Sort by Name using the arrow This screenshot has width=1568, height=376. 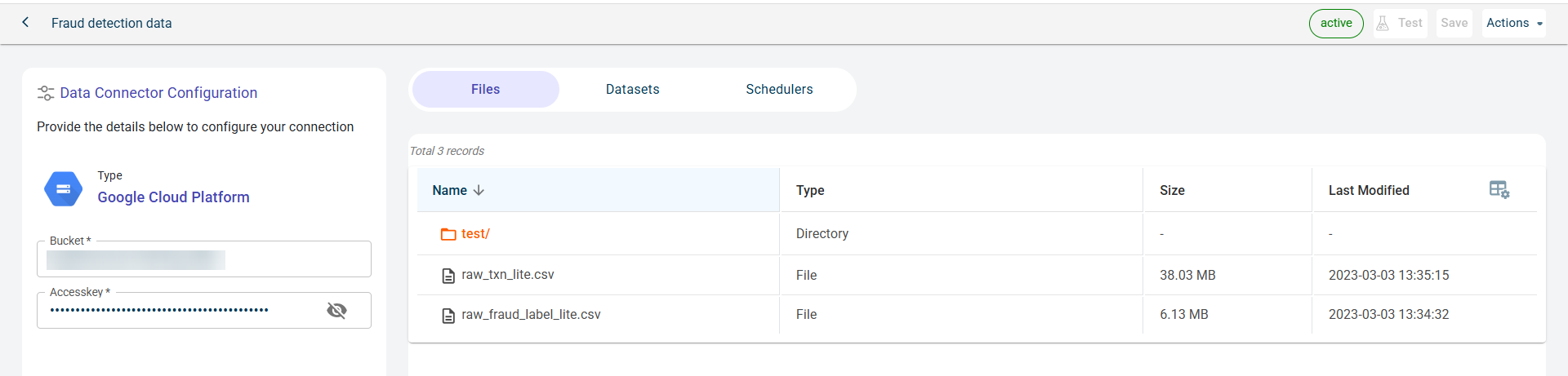479,190
